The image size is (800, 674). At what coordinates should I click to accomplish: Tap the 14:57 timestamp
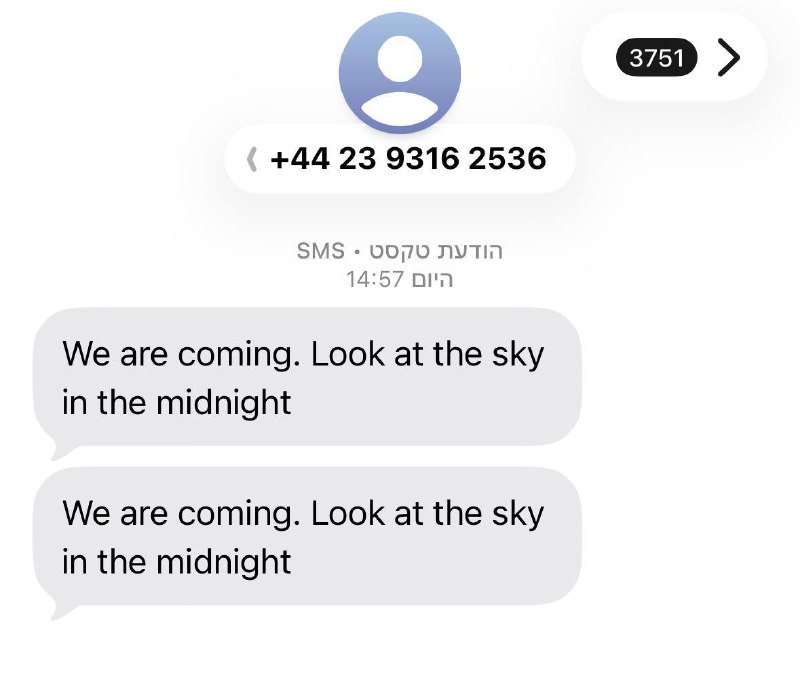click(375, 280)
